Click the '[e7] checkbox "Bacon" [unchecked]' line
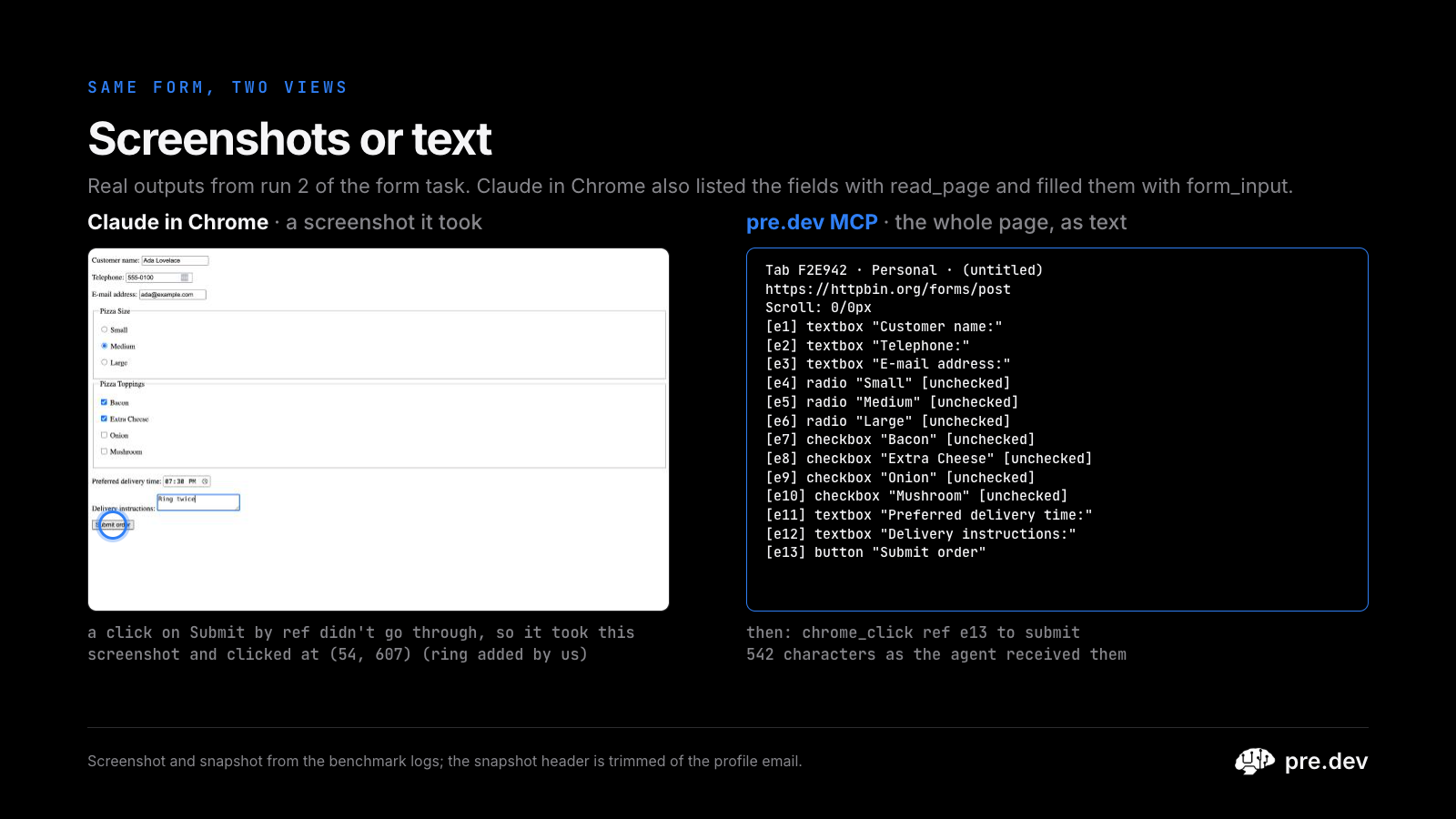 900,440
